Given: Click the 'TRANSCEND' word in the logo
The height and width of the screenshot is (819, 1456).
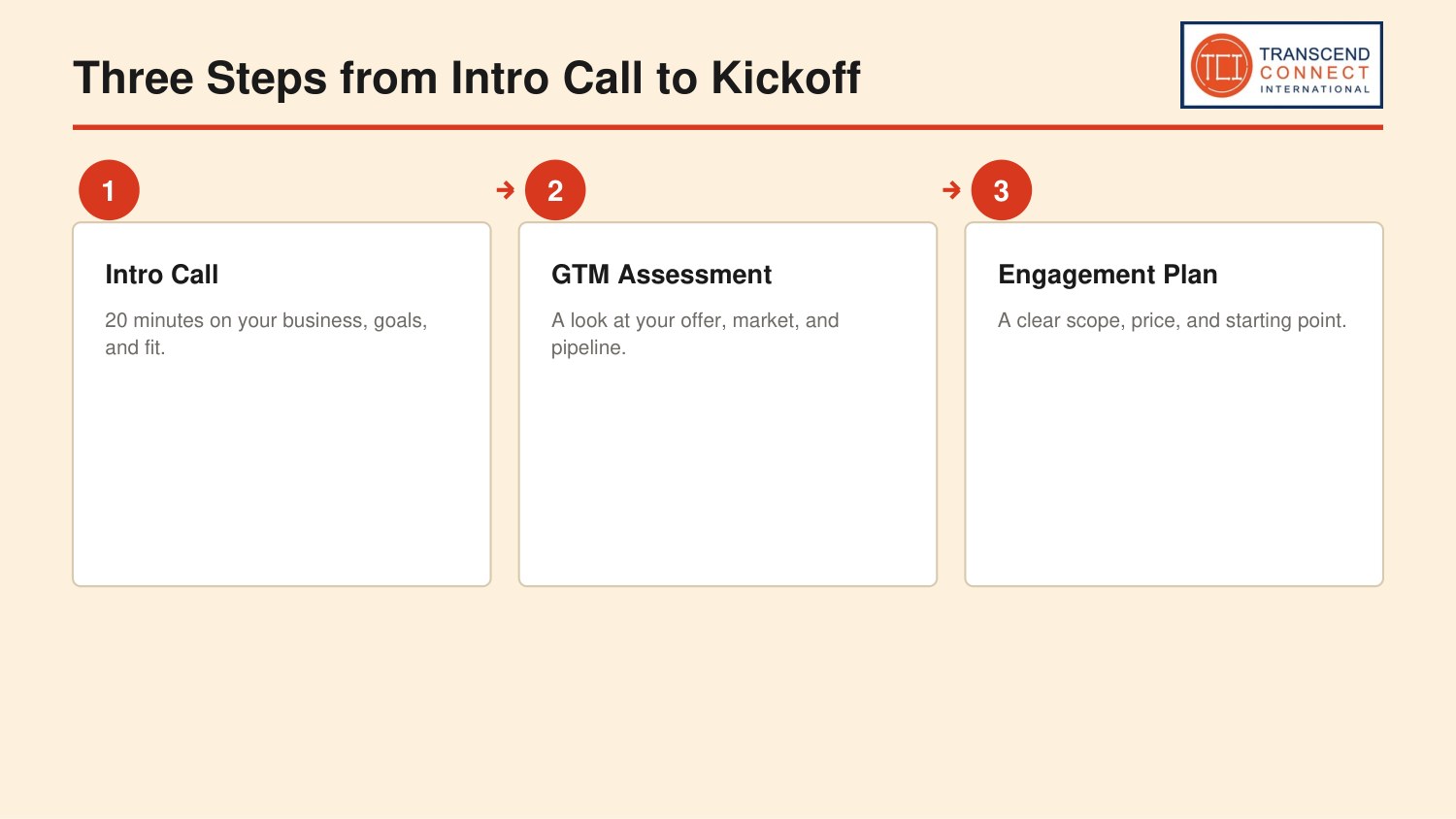Looking at the screenshot, I should click(x=1315, y=54).
